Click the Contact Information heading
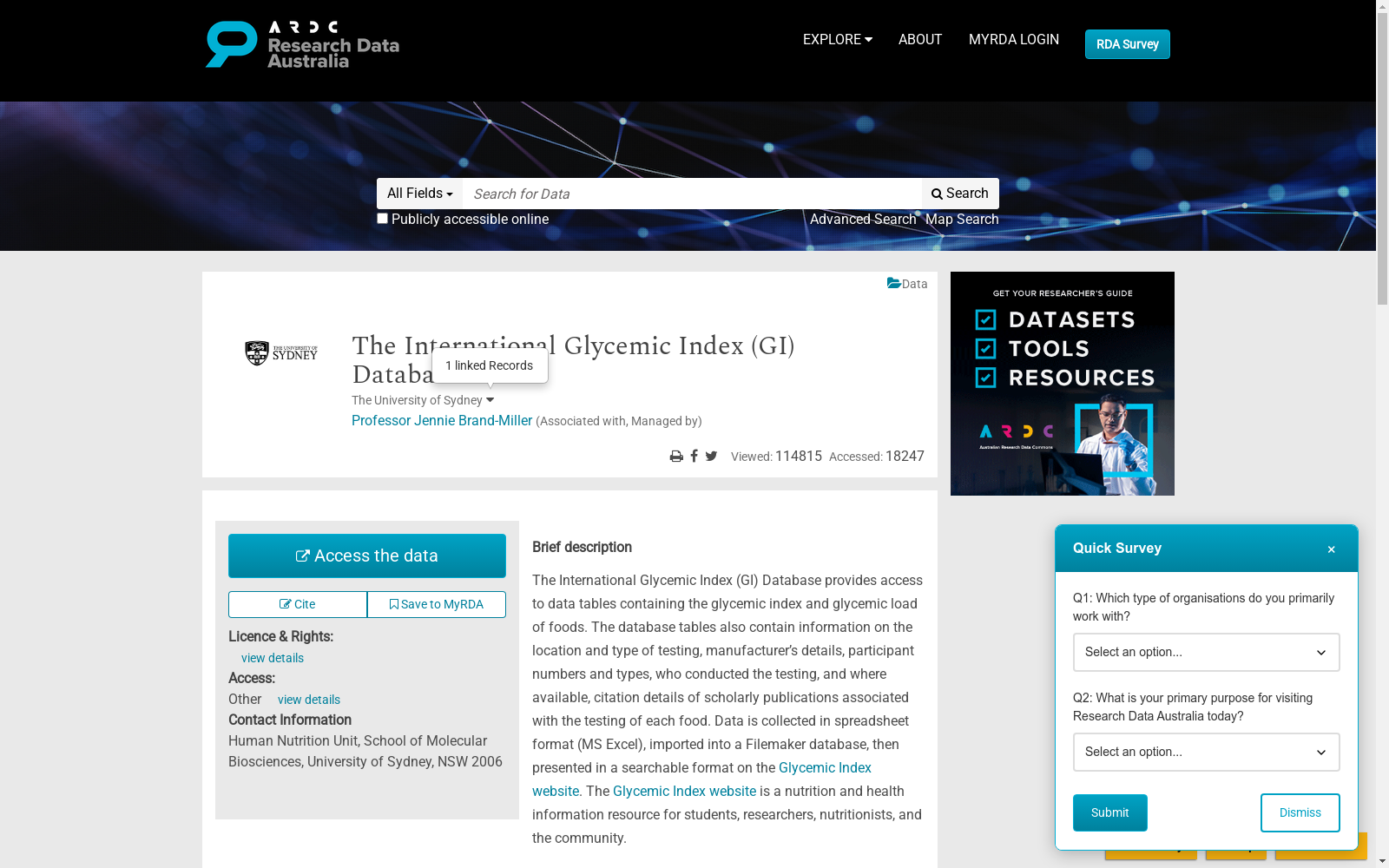This screenshot has width=1389, height=868. (x=290, y=720)
